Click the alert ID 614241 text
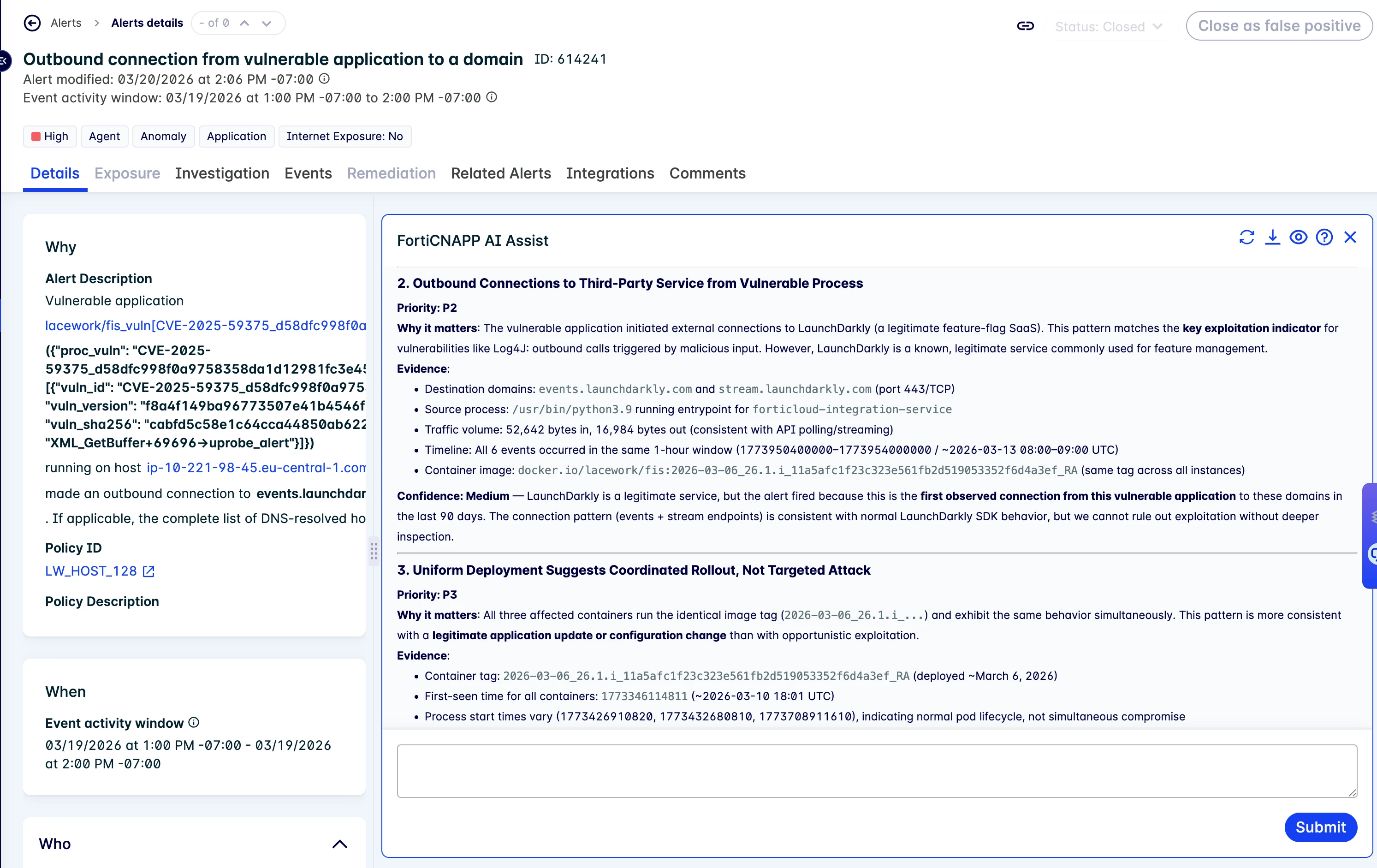Screen dimensions: 1377x868 coord(570,59)
